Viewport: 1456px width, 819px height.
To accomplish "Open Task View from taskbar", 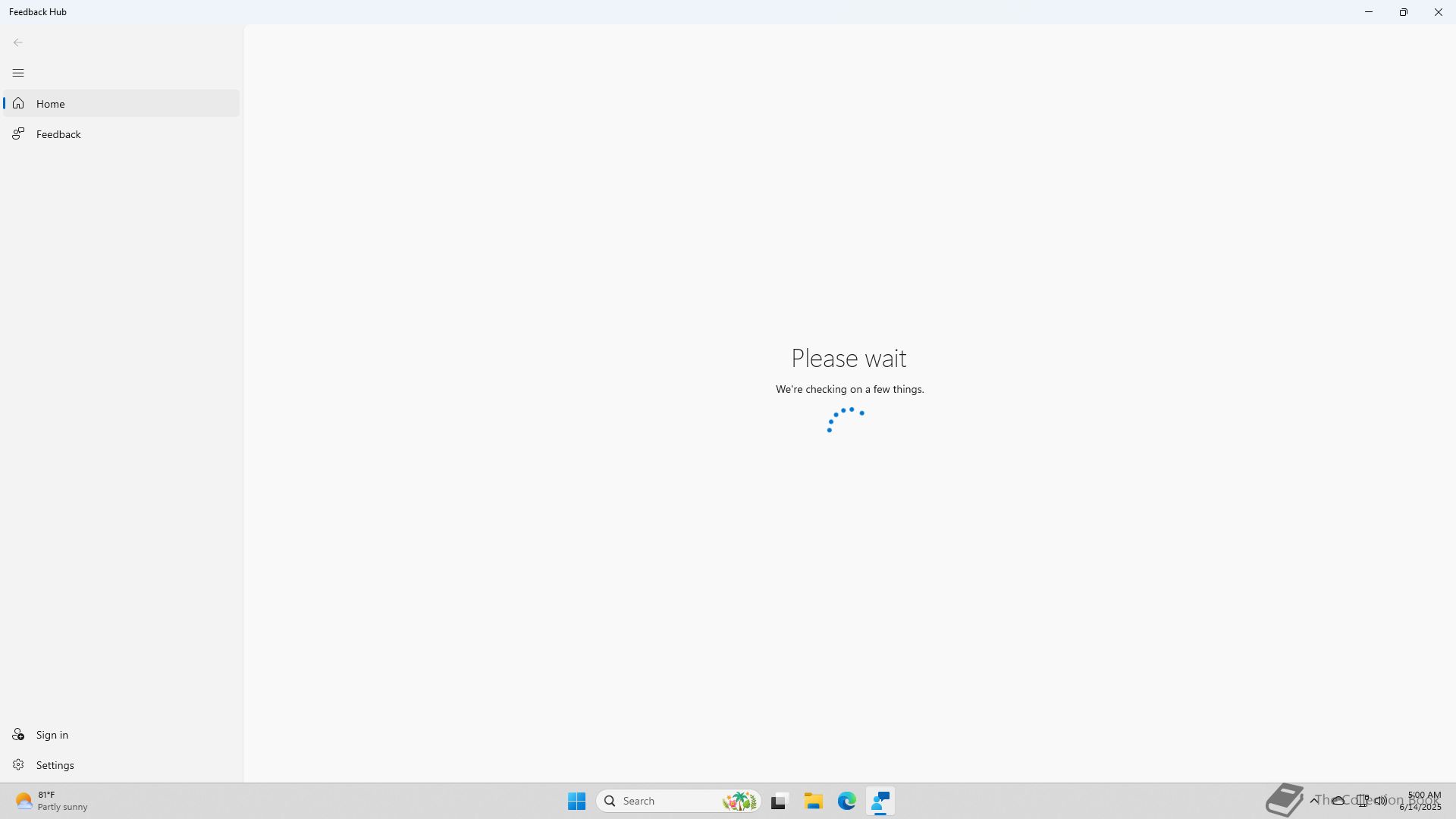I will click(x=779, y=801).
